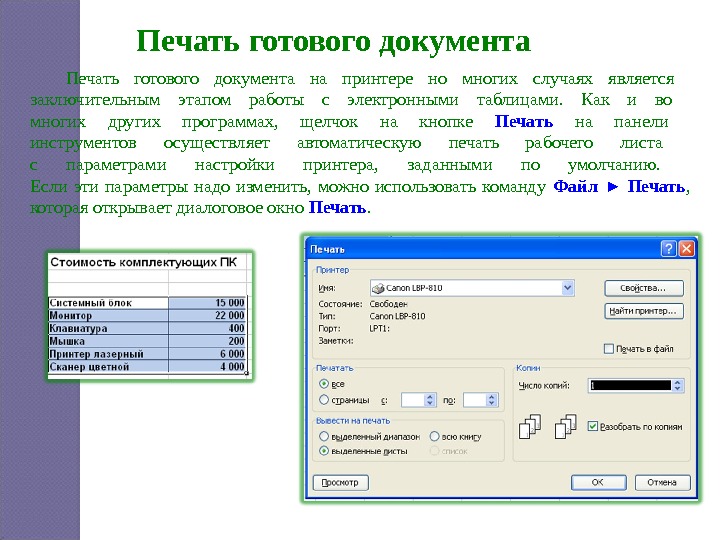
Task: Close the Печать dialog with the red X
Action: (686, 249)
